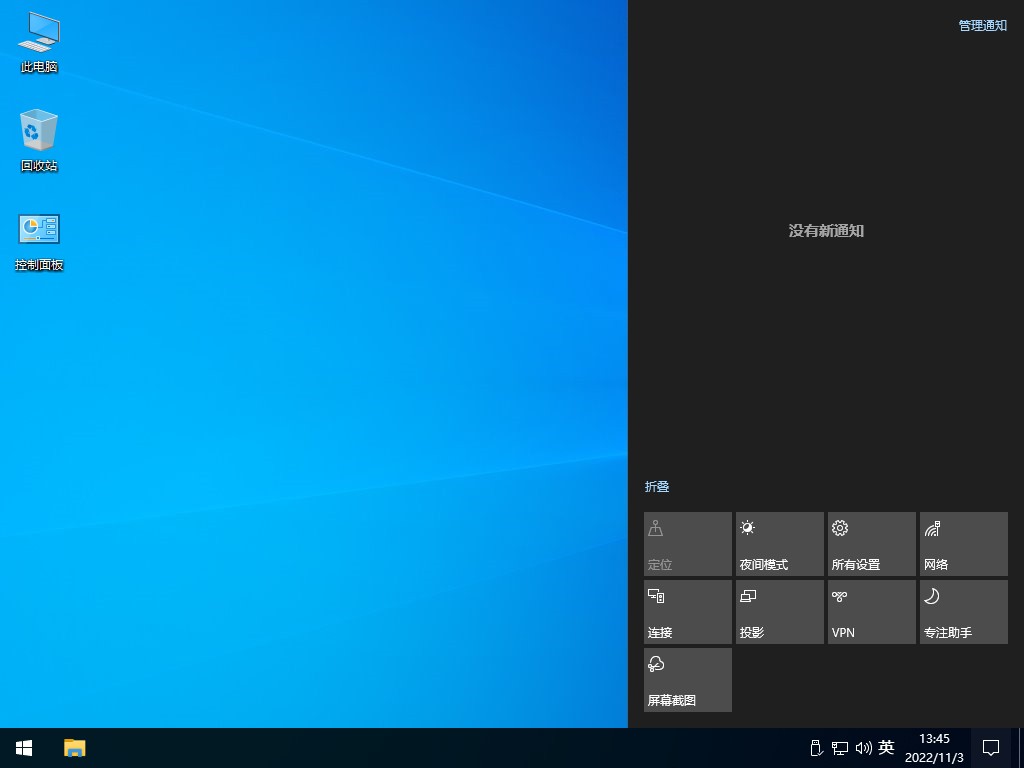
Task: Open the 投影 projection options tile
Action: pos(779,612)
